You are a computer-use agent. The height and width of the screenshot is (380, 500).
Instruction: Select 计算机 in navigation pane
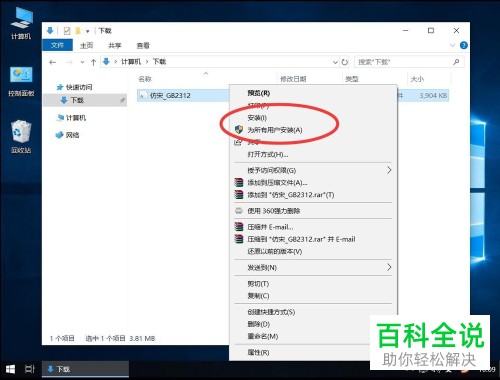pyautogui.click(x=76, y=118)
